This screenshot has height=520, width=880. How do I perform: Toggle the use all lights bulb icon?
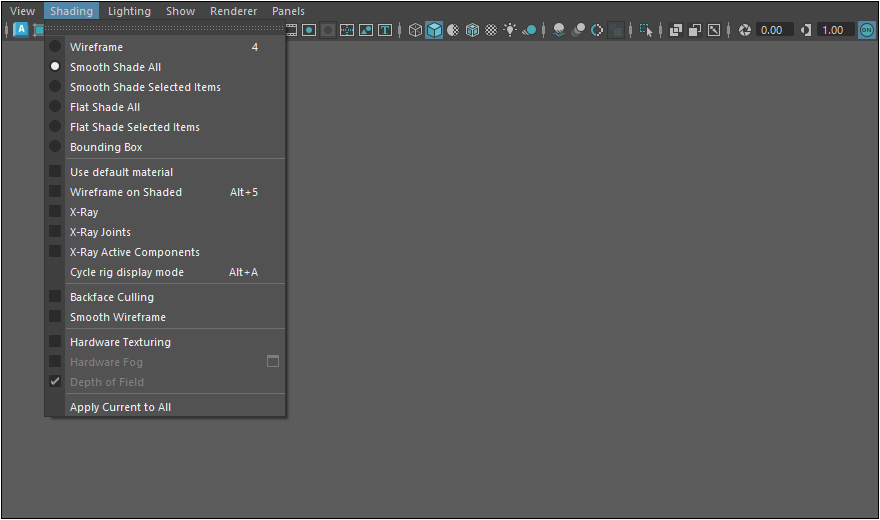coord(510,30)
